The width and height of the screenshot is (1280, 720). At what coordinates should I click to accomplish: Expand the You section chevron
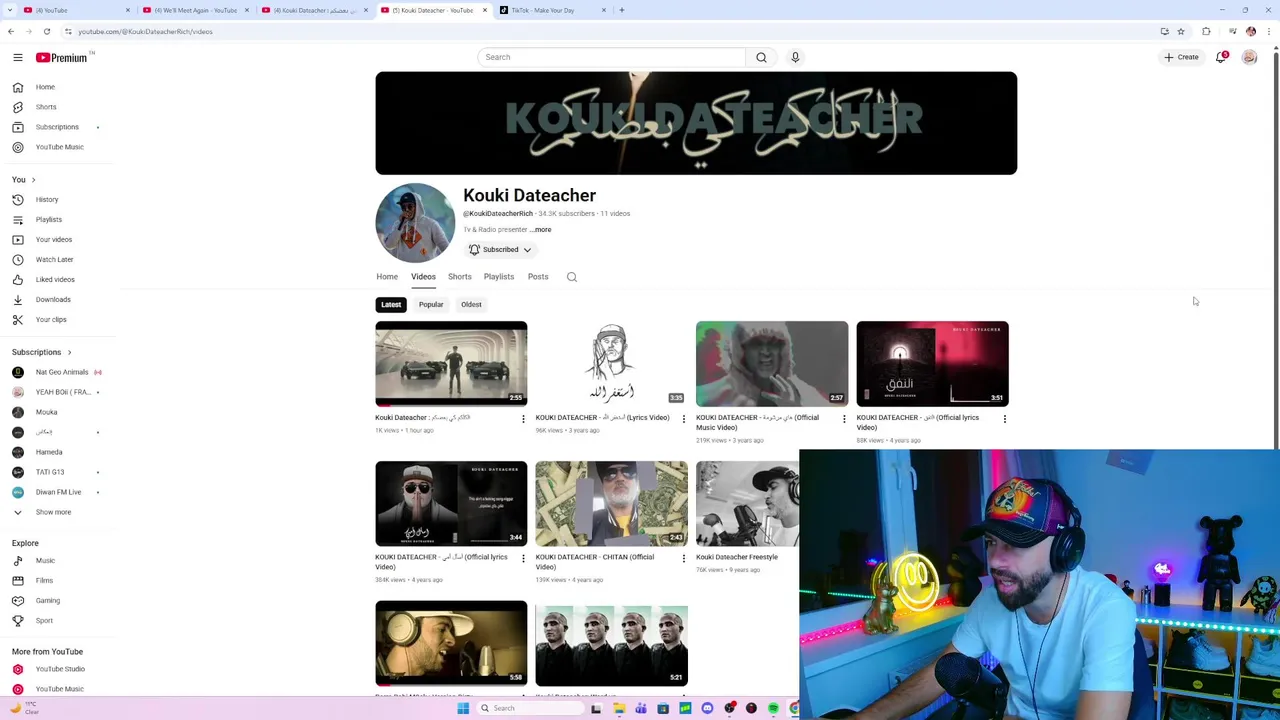(x=33, y=180)
